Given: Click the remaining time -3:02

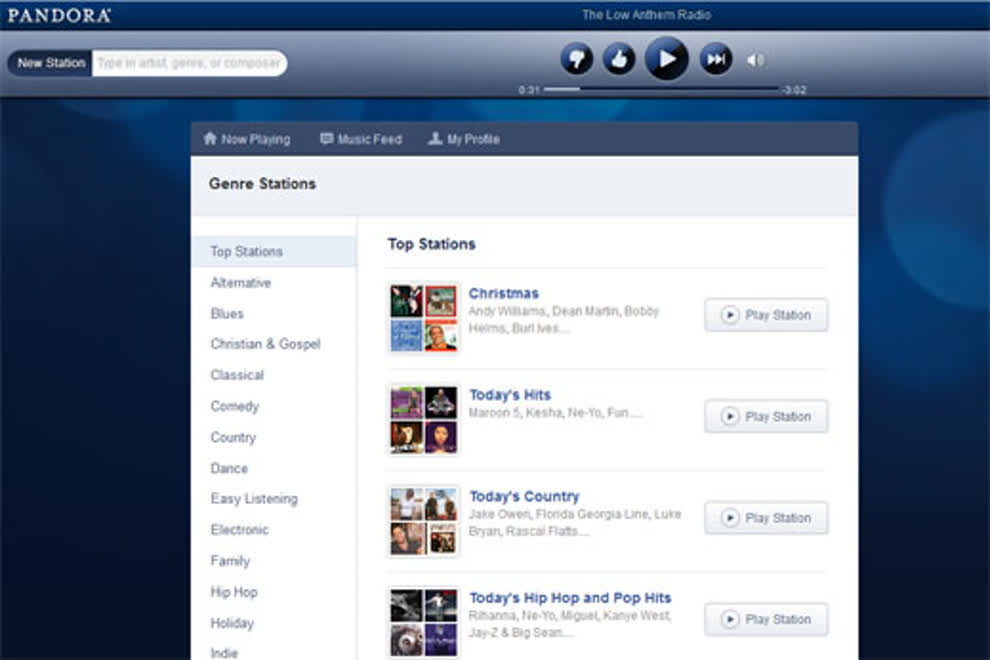Looking at the screenshot, I should point(794,90).
